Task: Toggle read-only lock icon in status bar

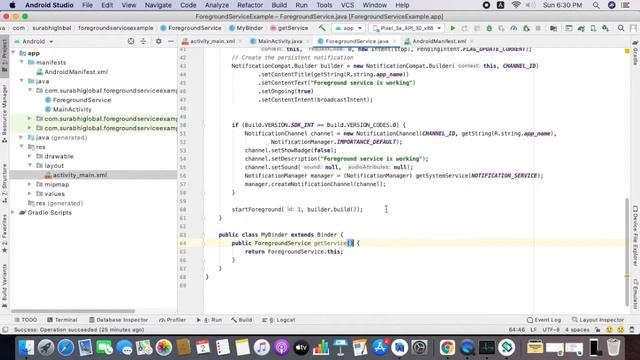Action: [598, 330]
